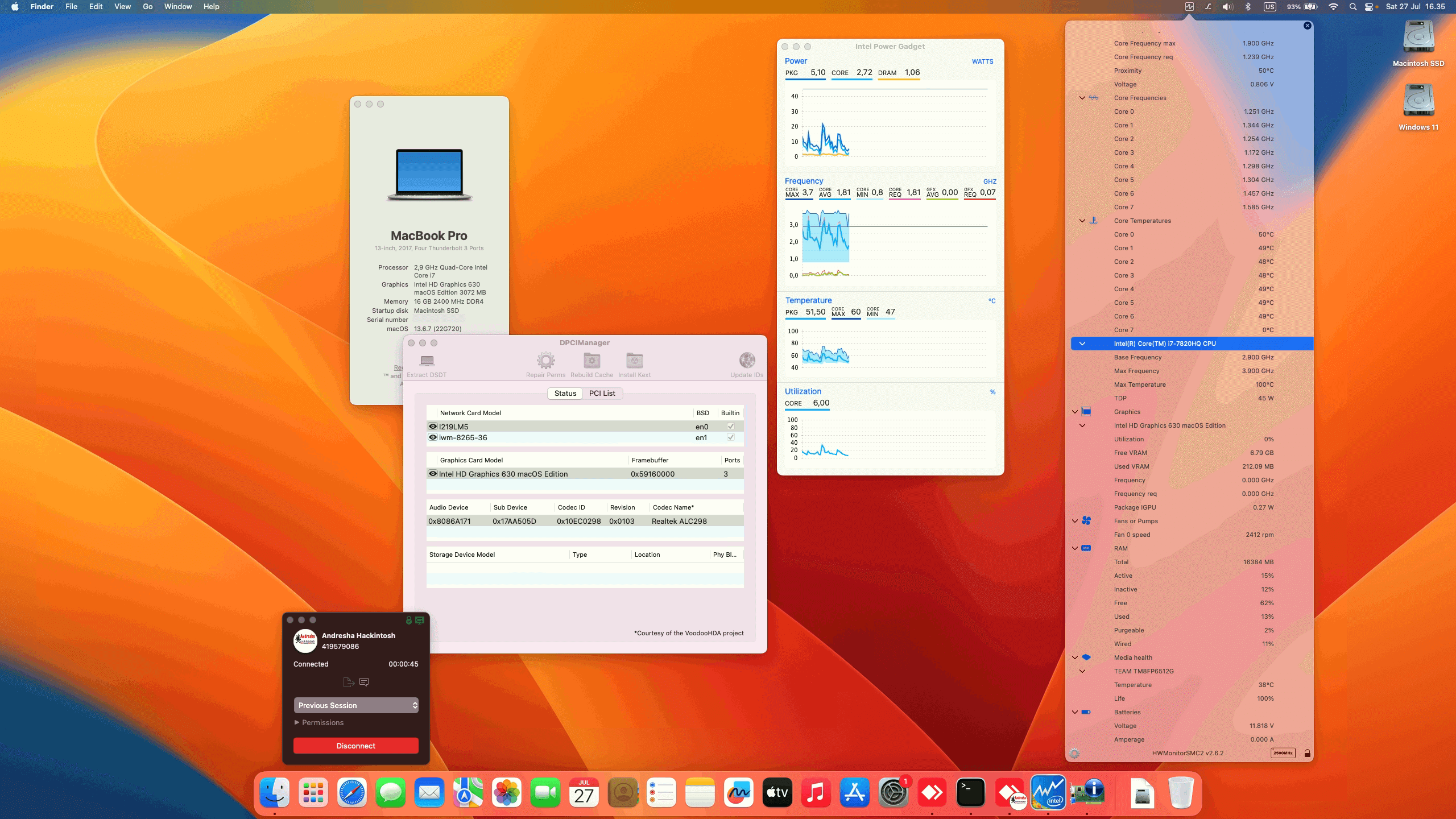Click the Wi-Fi menu bar icon
The height and width of the screenshot is (819, 1456).
pos(1333,7)
